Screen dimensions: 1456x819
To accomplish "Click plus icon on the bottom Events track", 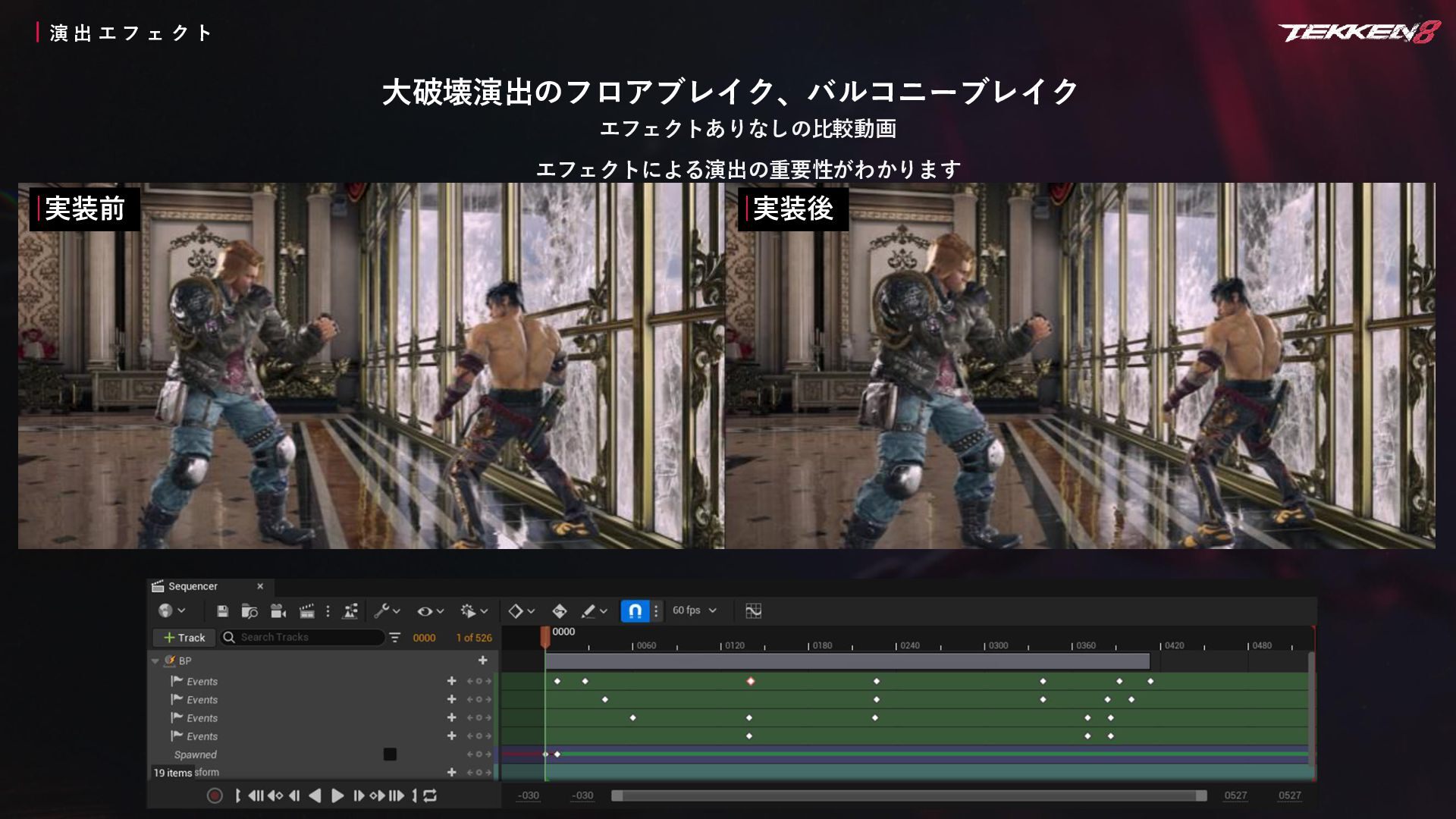I will coord(451,736).
